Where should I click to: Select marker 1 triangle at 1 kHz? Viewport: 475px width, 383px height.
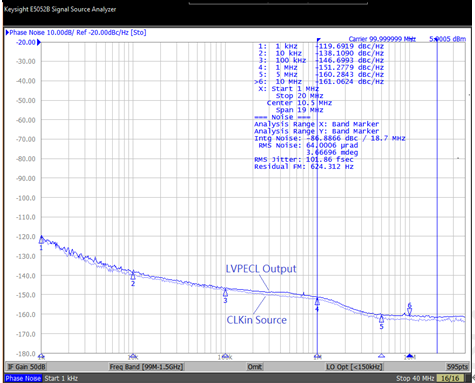[x=41, y=240]
